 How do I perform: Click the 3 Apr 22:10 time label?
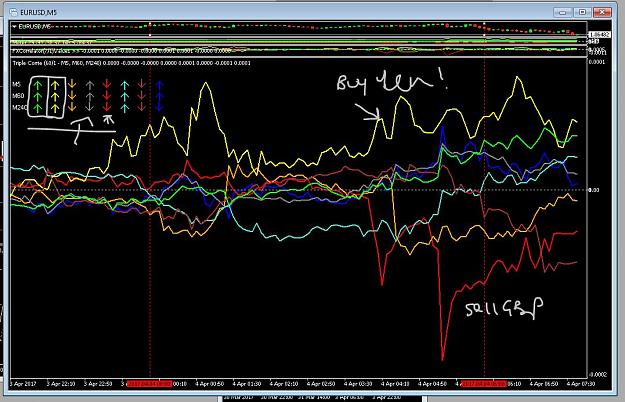click(61, 384)
